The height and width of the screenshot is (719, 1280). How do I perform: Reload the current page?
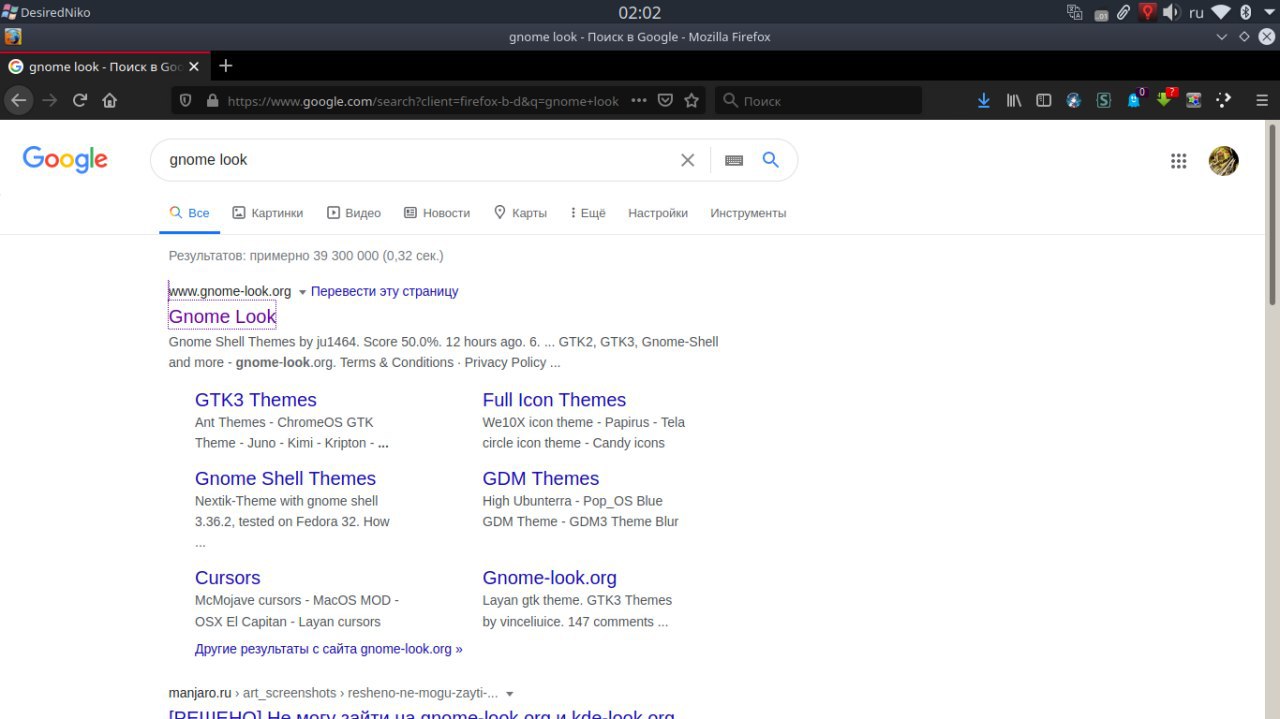[x=80, y=100]
